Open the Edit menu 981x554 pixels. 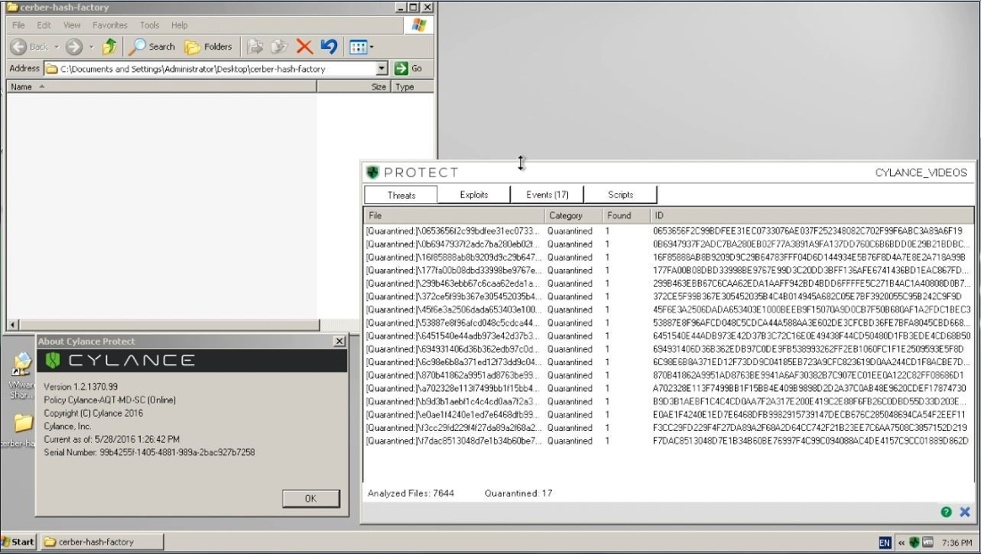(x=44, y=25)
